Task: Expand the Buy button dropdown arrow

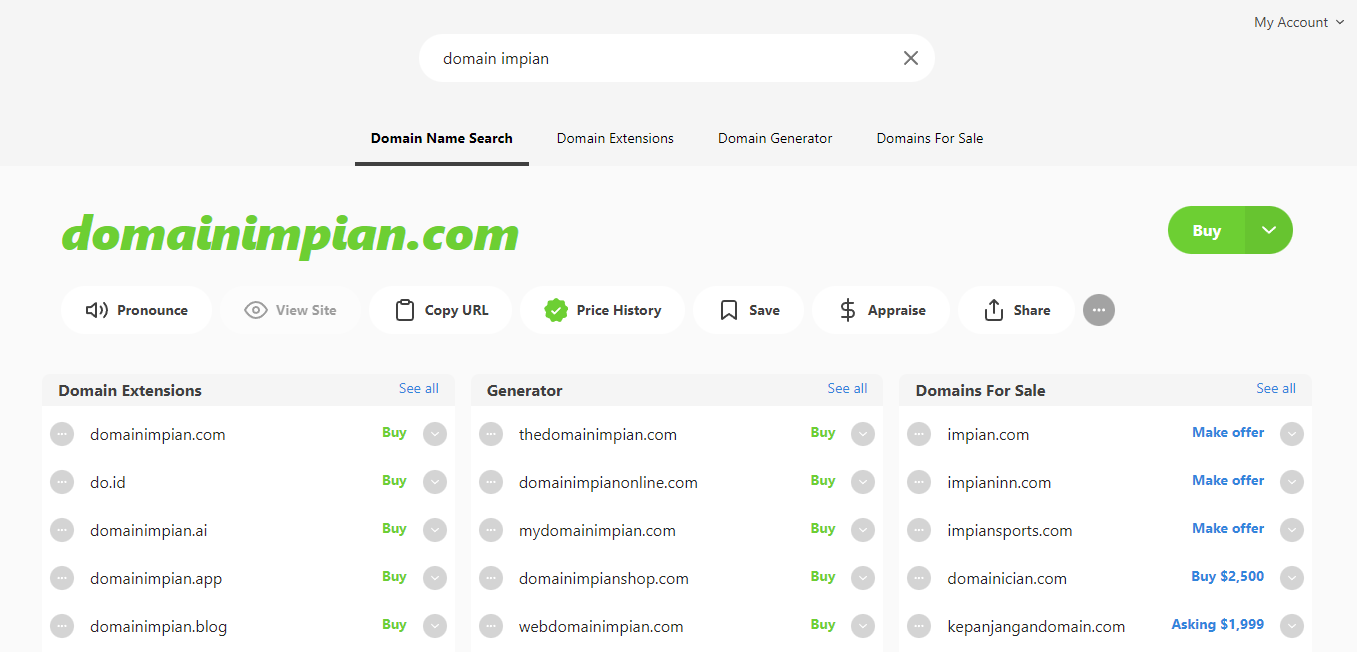Action: [x=1268, y=230]
